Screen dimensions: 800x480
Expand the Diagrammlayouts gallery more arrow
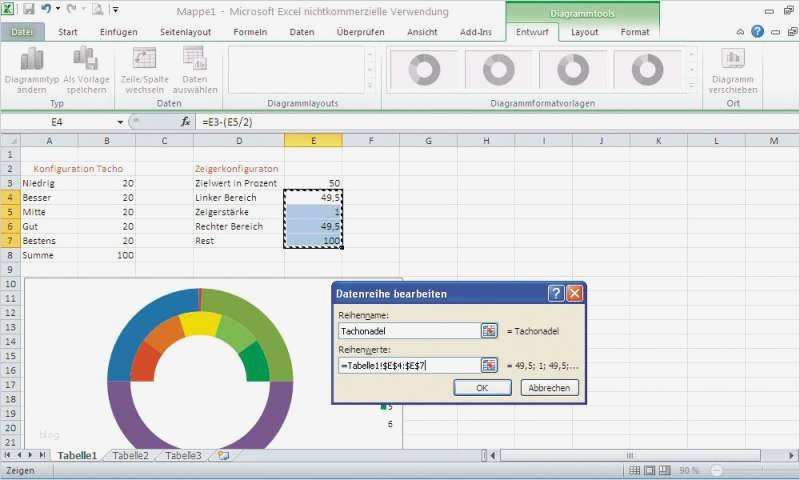[370, 86]
